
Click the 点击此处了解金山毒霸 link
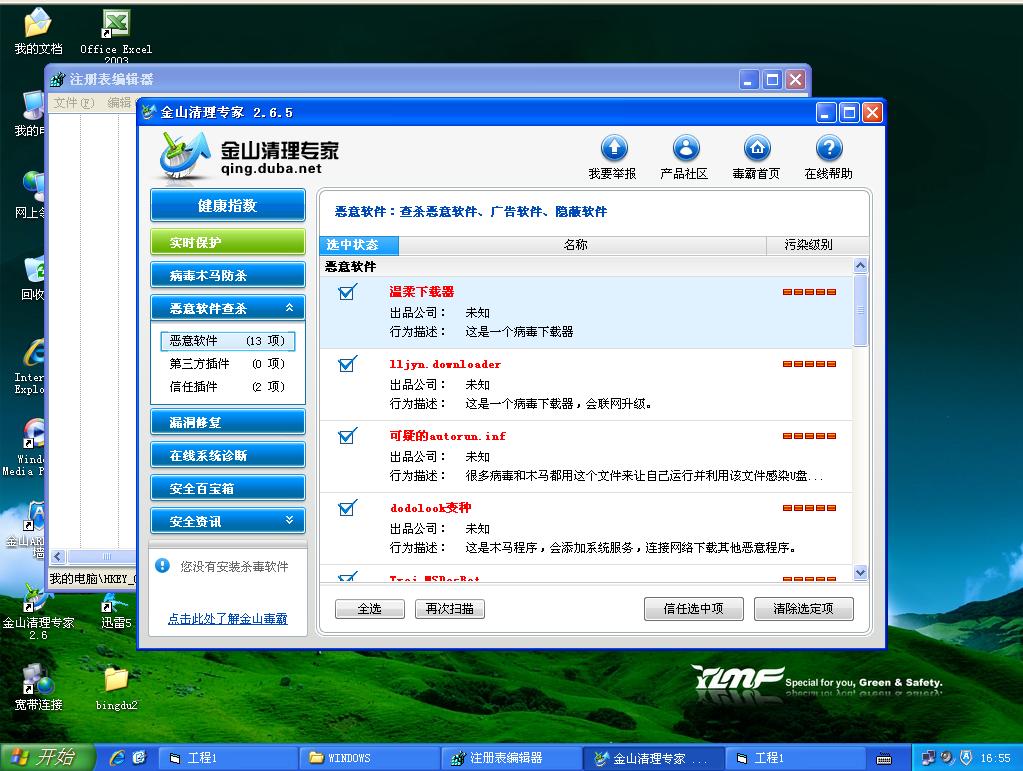click(x=228, y=618)
